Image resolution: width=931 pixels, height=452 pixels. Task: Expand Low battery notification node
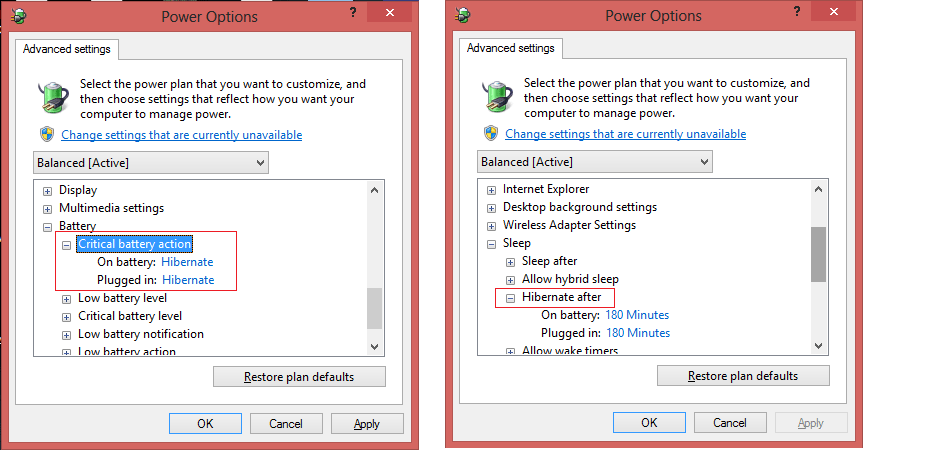coord(66,334)
